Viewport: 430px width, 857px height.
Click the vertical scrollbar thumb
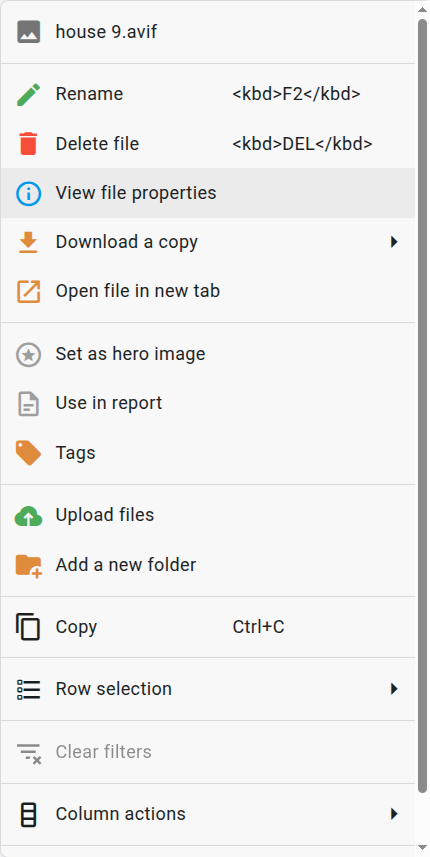click(x=422, y=406)
